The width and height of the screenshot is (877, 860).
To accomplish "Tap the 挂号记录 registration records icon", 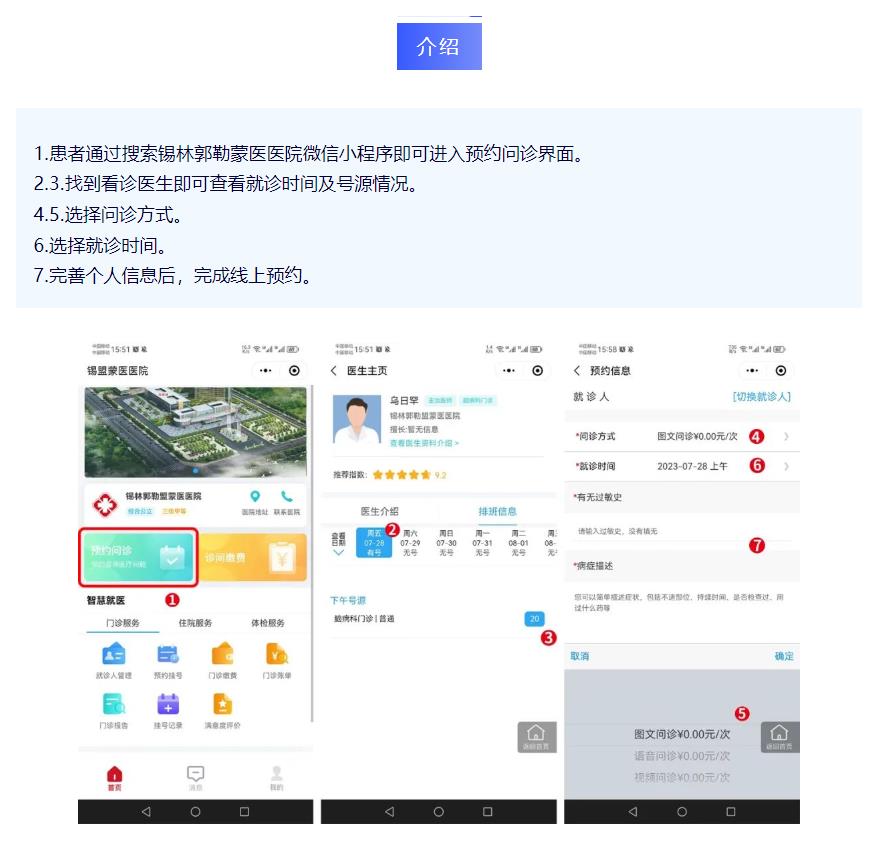I will coord(168,705).
